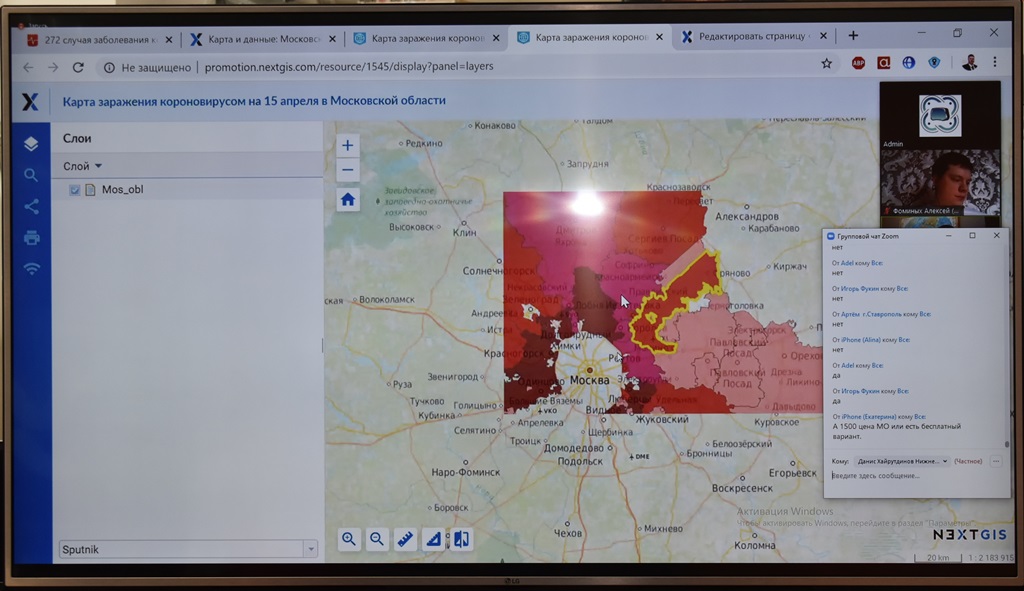Activate the ruler distance measurement tool
The width and height of the screenshot is (1024, 591).
pyautogui.click(x=406, y=539)
